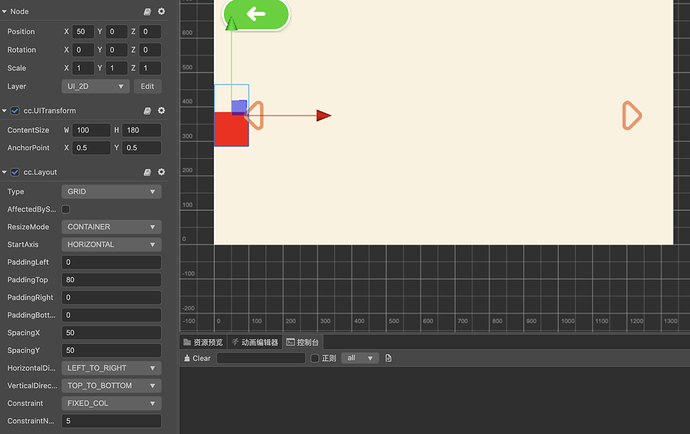This screenshot has width=690, height=434.
Task: Select the red X-axis gizmo arrow
Action: point(324,116)
